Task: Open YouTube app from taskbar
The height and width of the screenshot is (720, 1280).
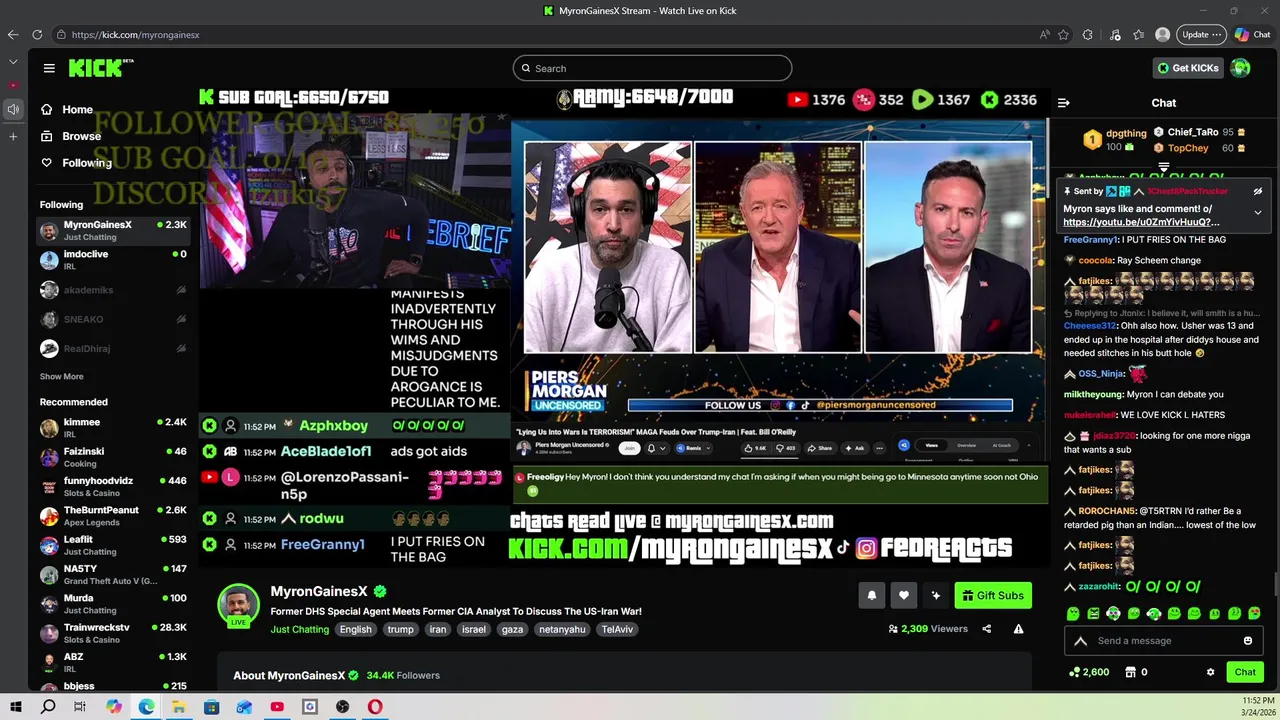Action: tap(277, 707)
